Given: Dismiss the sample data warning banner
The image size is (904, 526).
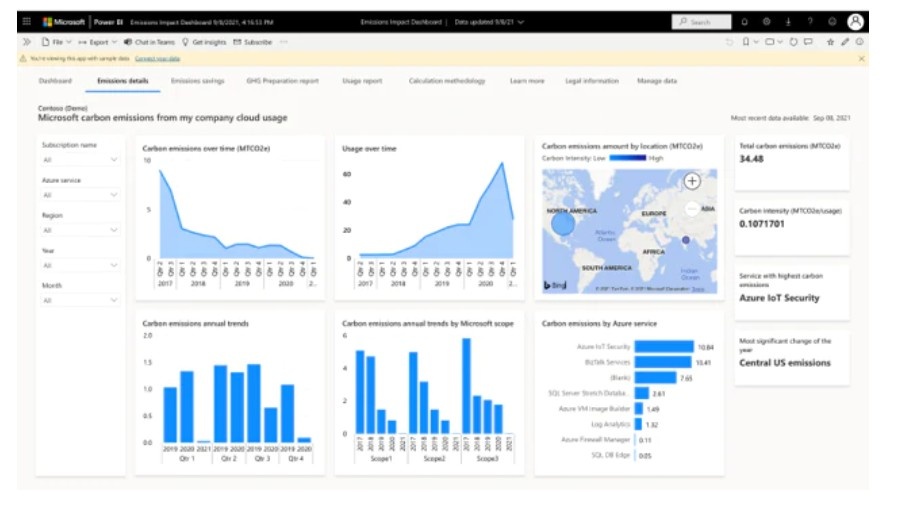Looking at the screenshot, I should (x=861, y=58).
